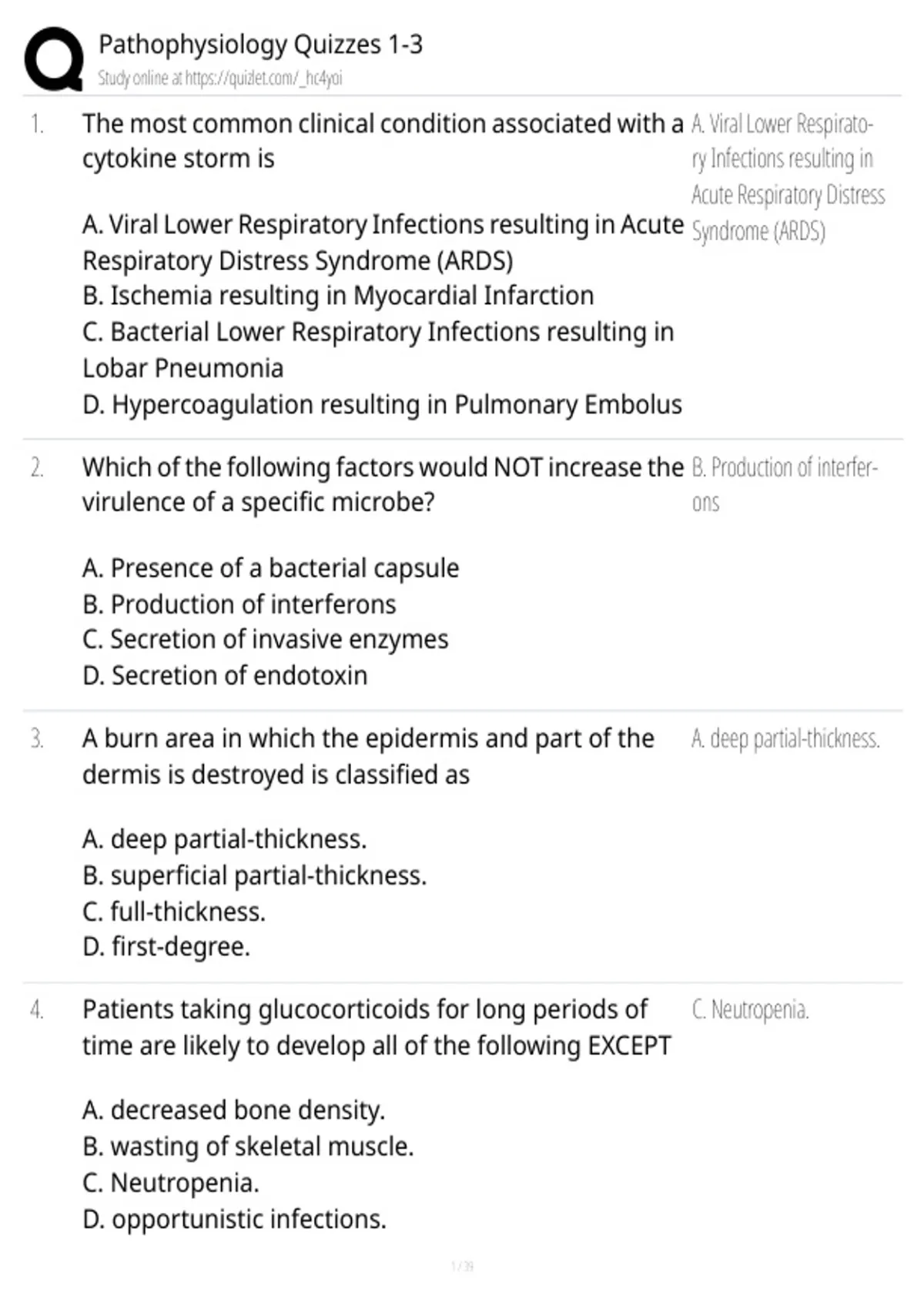924x1309 pixels.
Task: Select option B. Production of interferons
Action: click(239, 604)
